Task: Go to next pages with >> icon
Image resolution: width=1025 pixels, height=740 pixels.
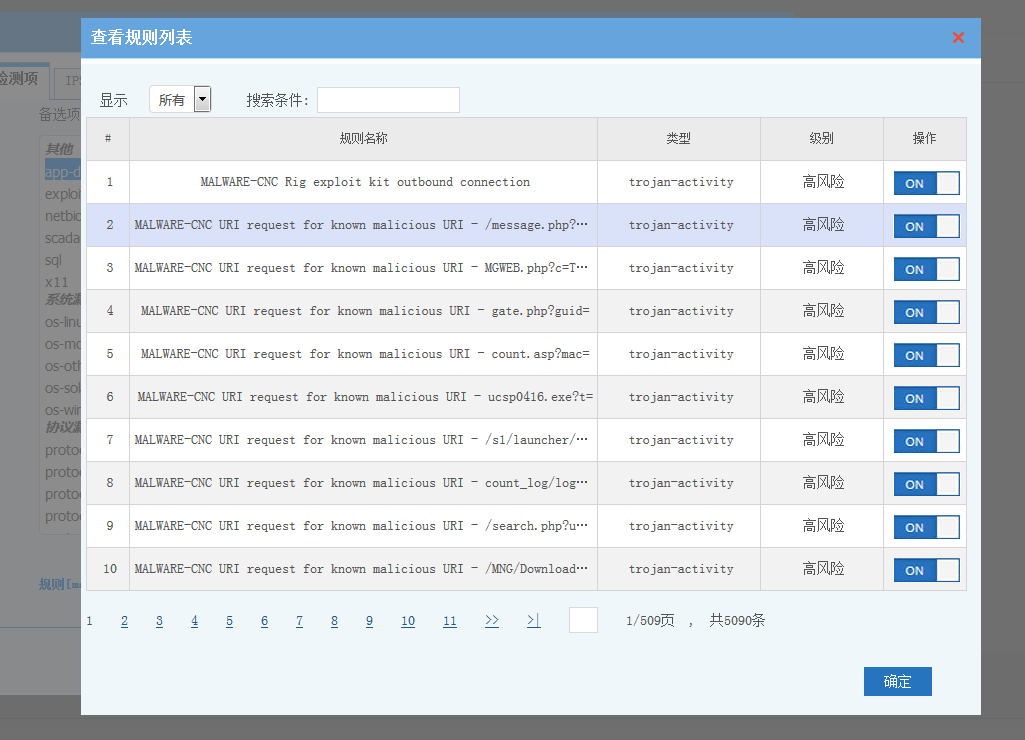Action: point(491,621)
